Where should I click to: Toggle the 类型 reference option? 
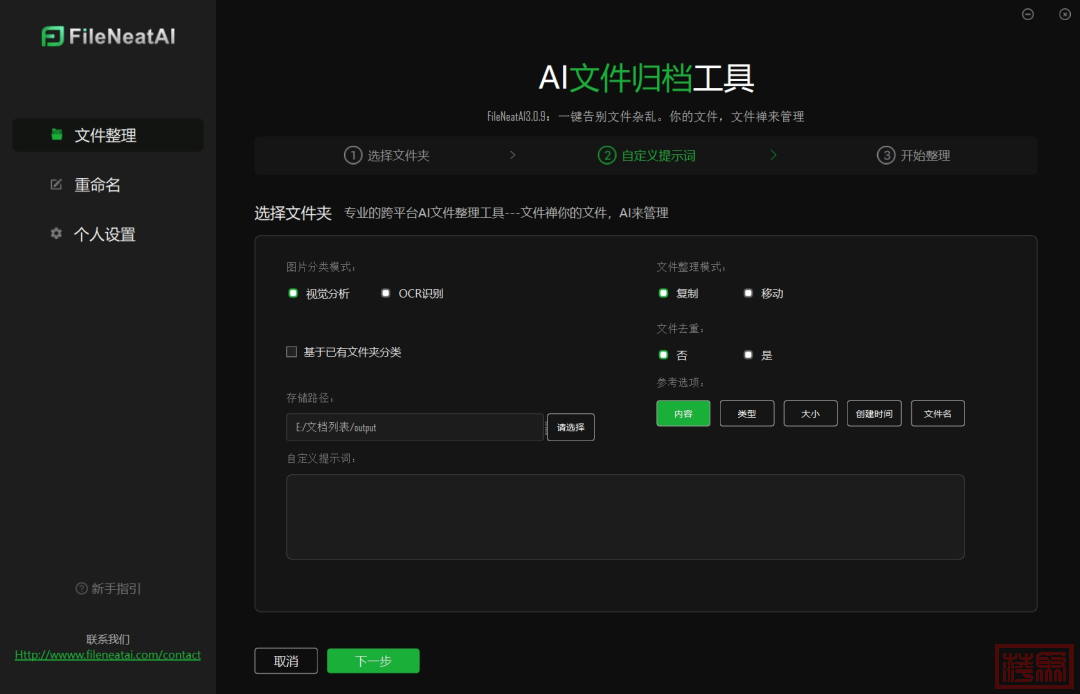coord(747,413)
